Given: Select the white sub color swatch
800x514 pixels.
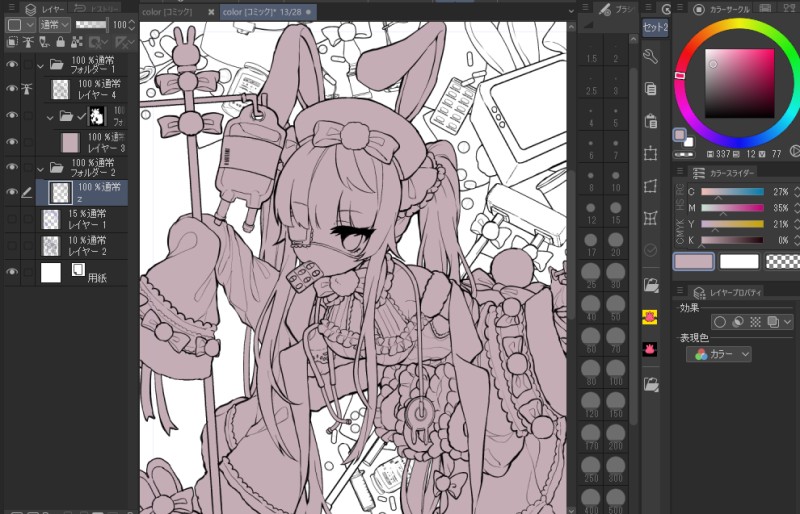Looking at the screenshot, I should click(x=739, y=262).
